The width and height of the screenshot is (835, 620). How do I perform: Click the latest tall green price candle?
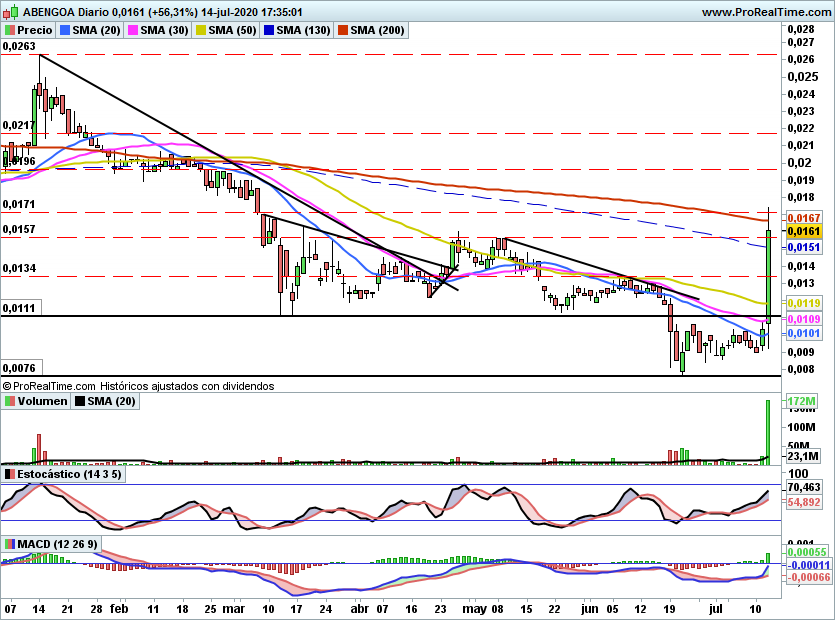[768, 276]
